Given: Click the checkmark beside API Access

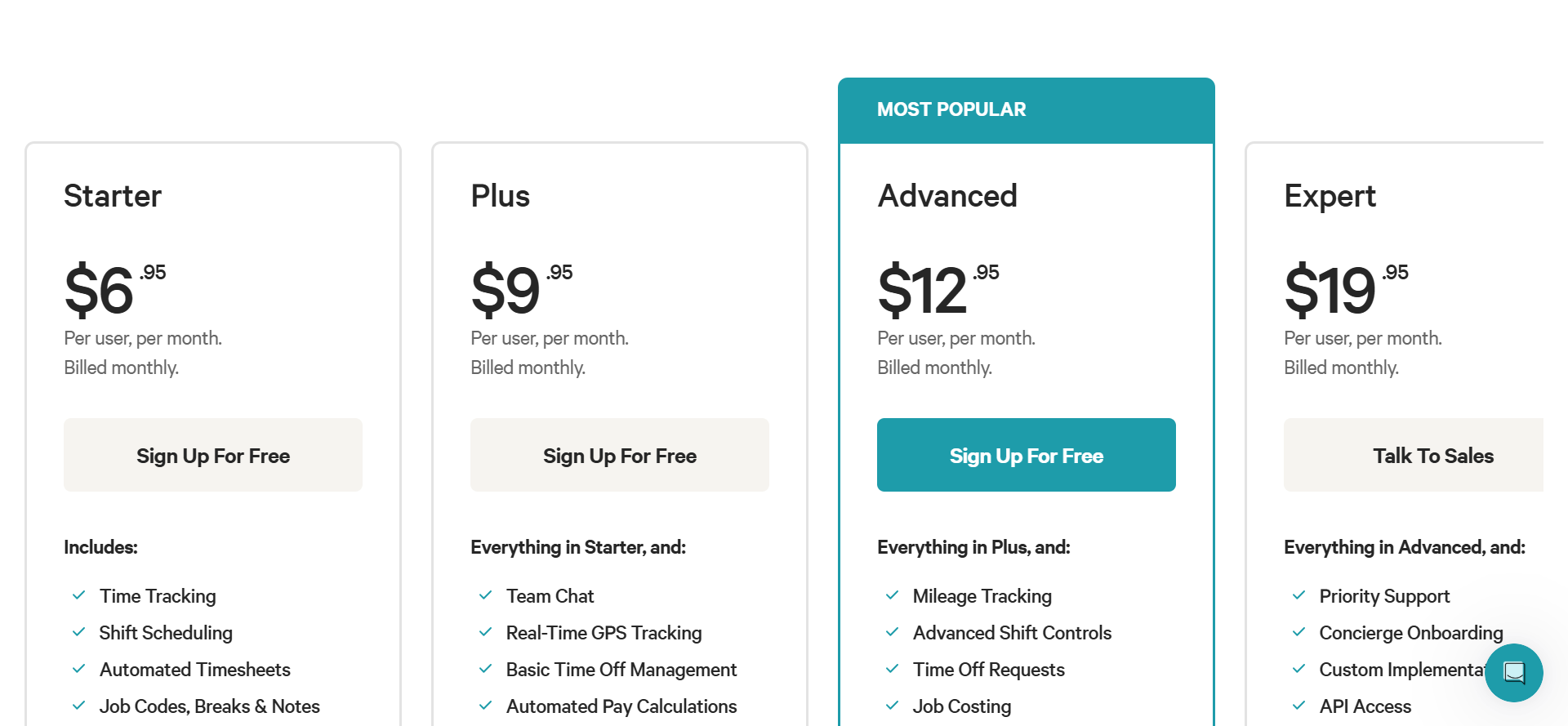Looking at the screenshot, I should (1298, 706).
